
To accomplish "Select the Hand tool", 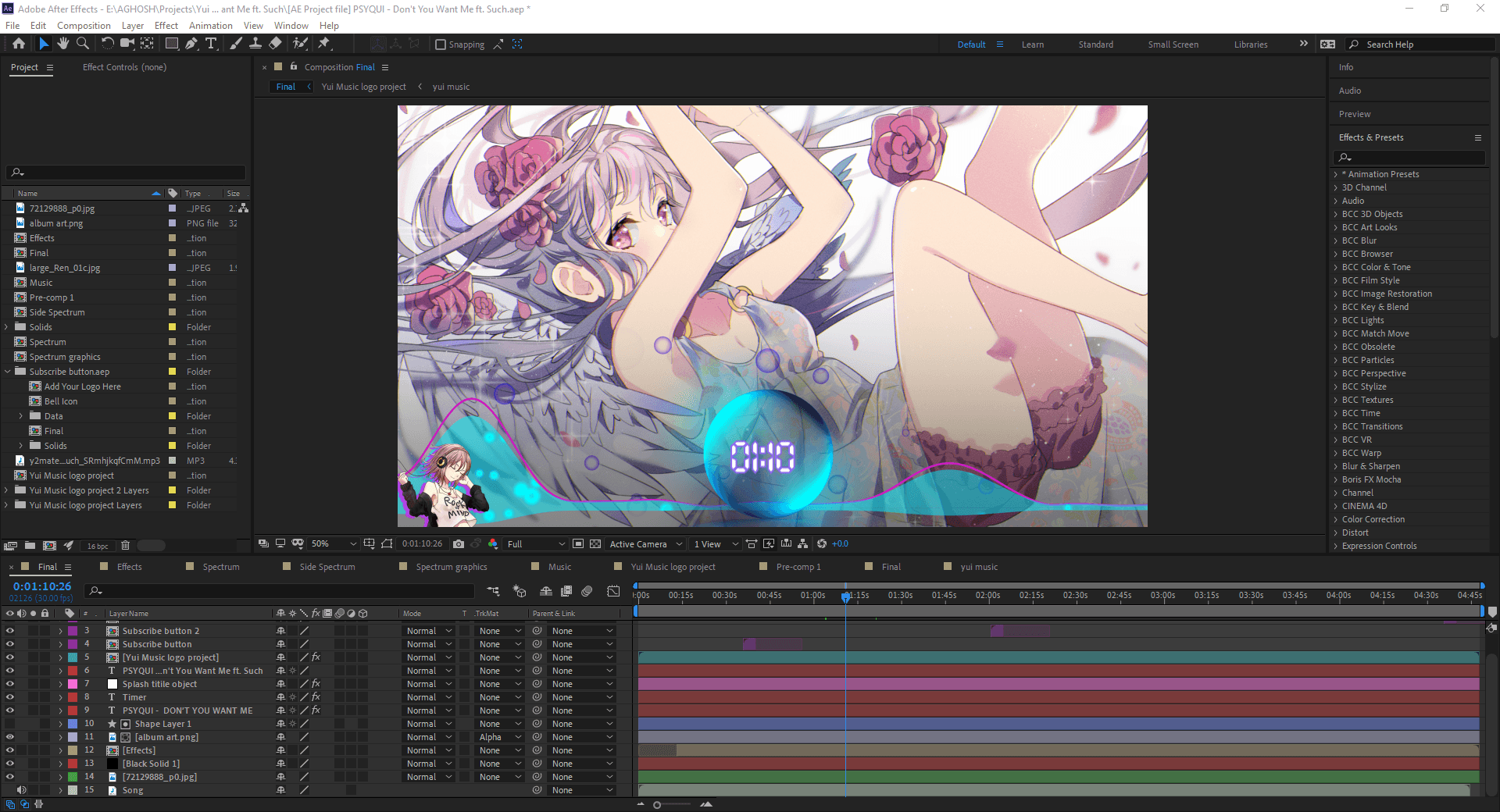I will tap(62, 44).
